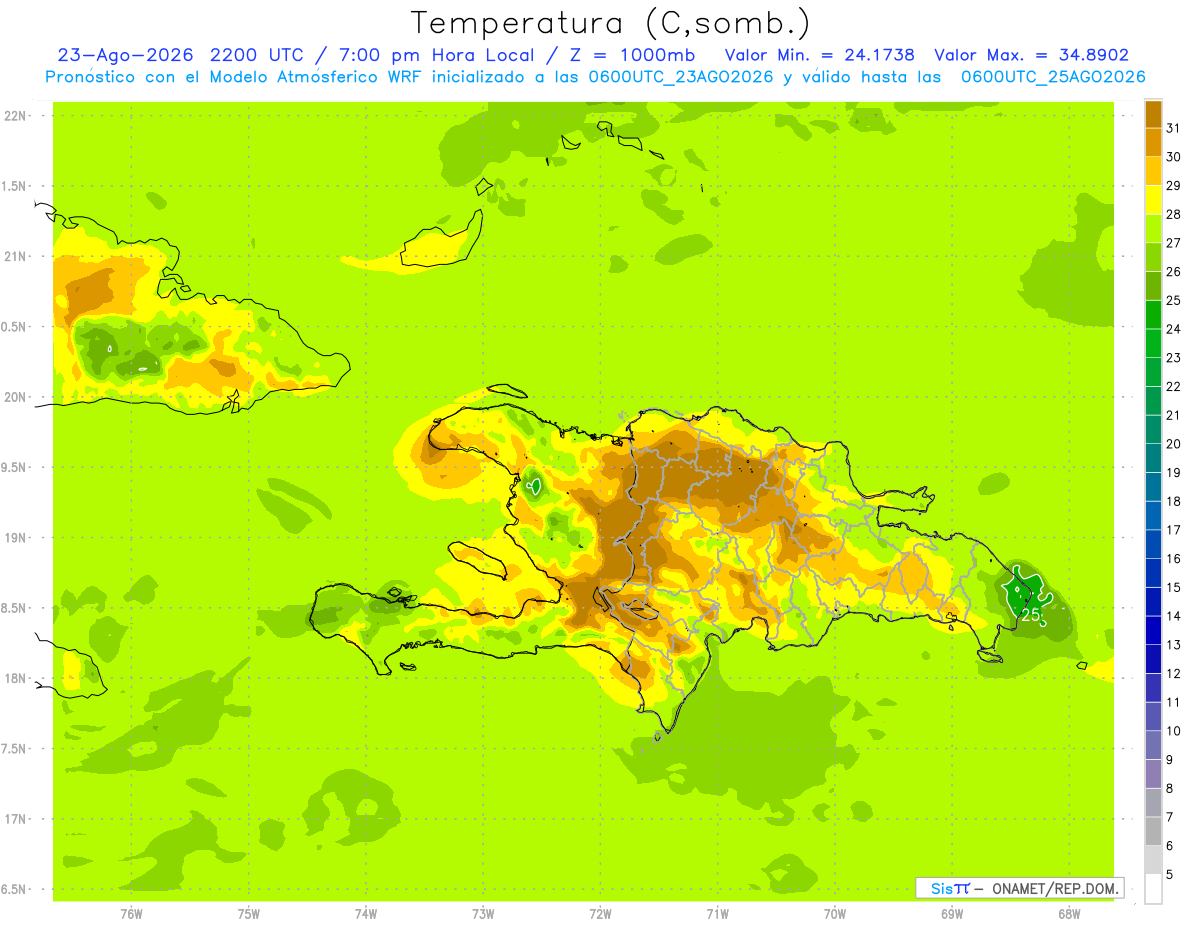This screenshot has width=1200, height=927.
Task: Click the 'SisTT - ONAMET/REP.DOM.' credit label
Action: [x=1020, y=888]
